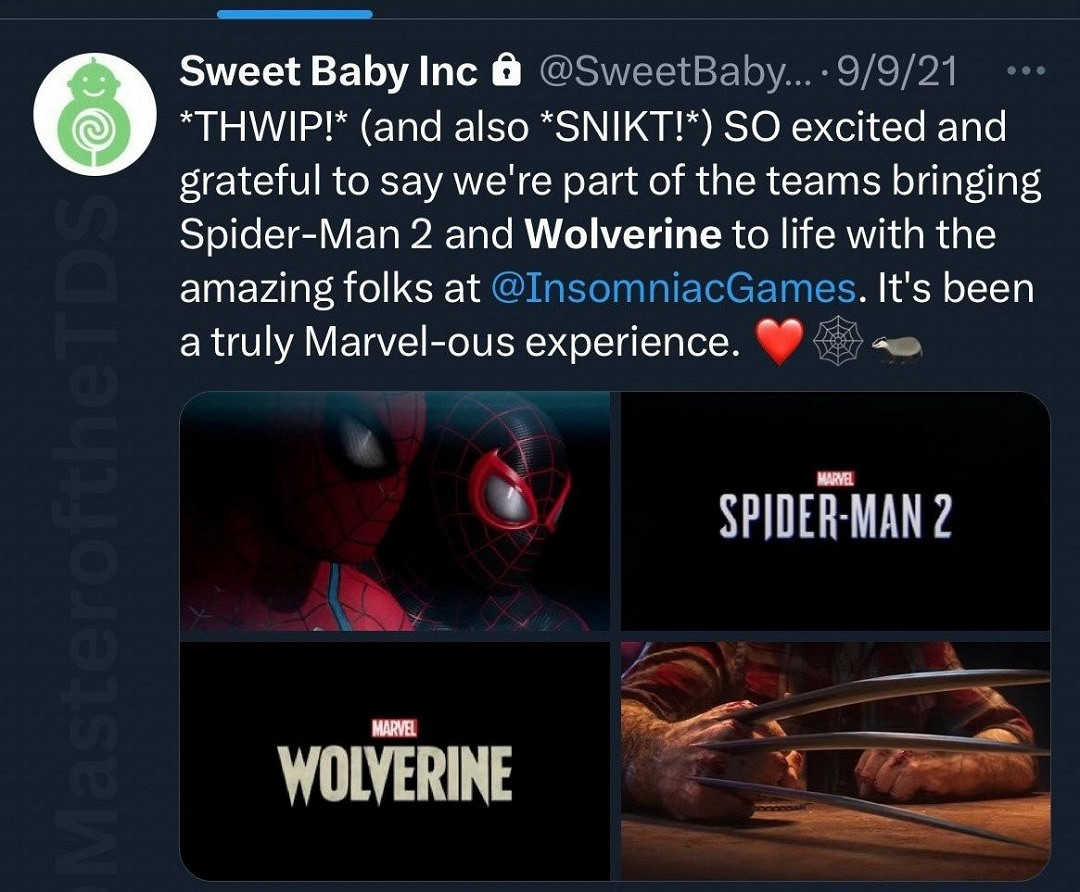Click the Sweet Baby Inc display name

click(328, 72)
